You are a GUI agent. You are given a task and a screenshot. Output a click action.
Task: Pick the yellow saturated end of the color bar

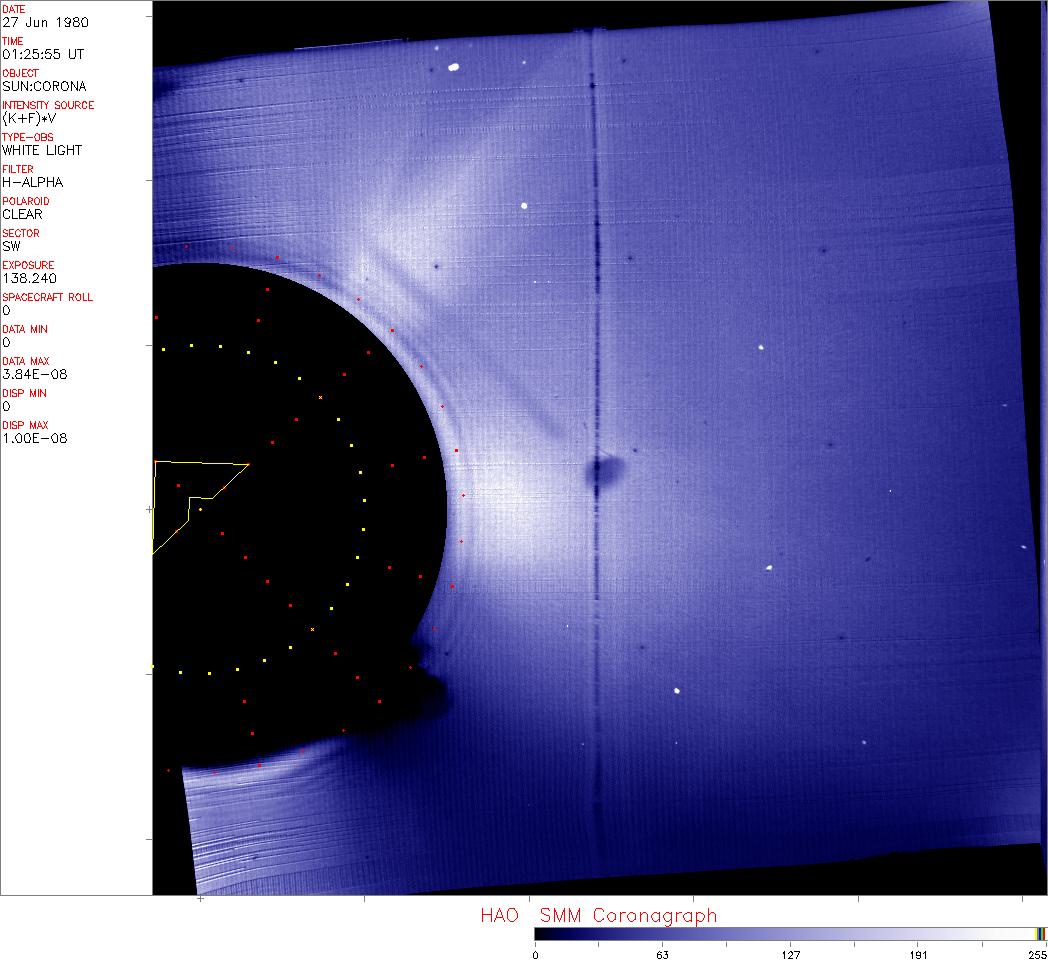[x=1039, y=934]
